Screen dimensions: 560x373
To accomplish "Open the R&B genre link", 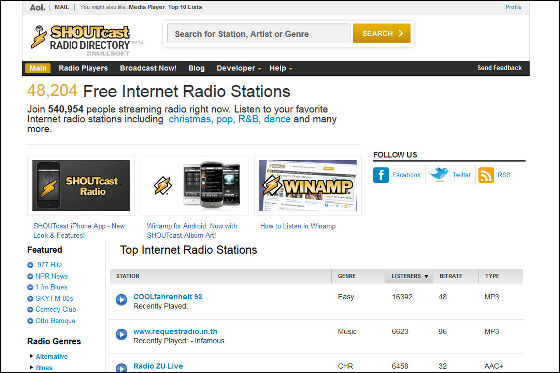I will [248, 119].
